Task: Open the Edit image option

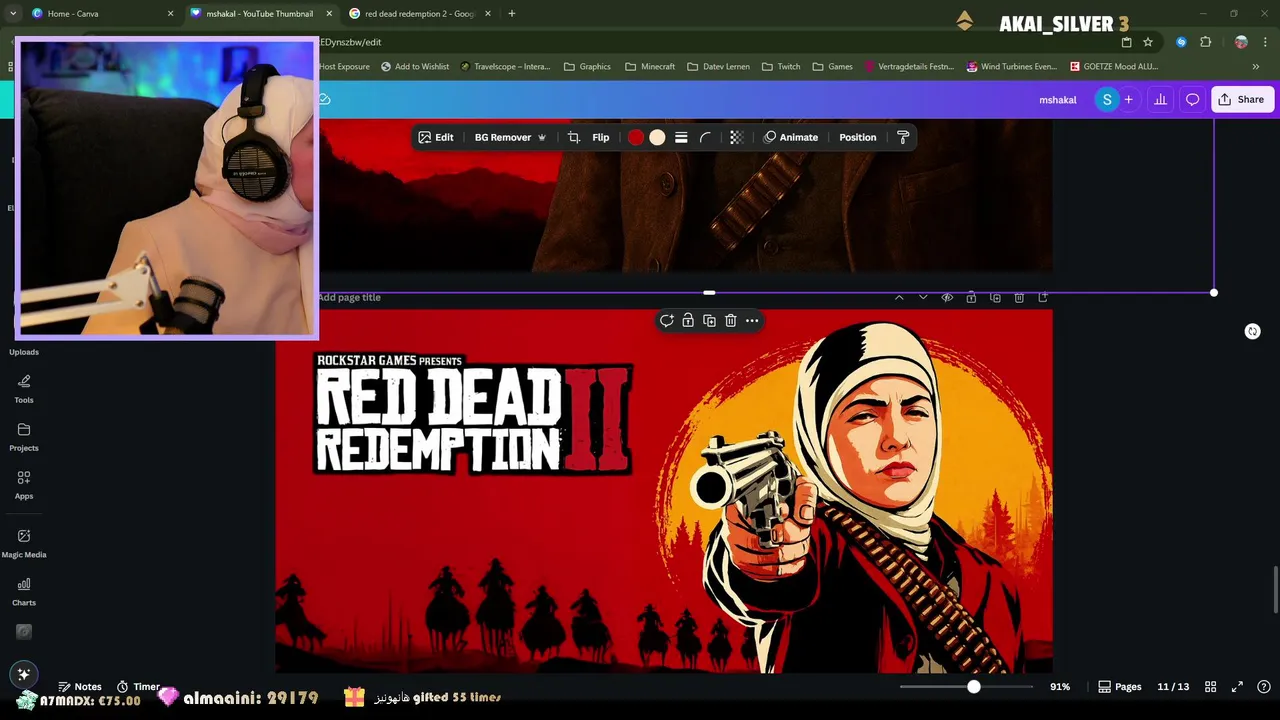Action: (x=436, y=137)
